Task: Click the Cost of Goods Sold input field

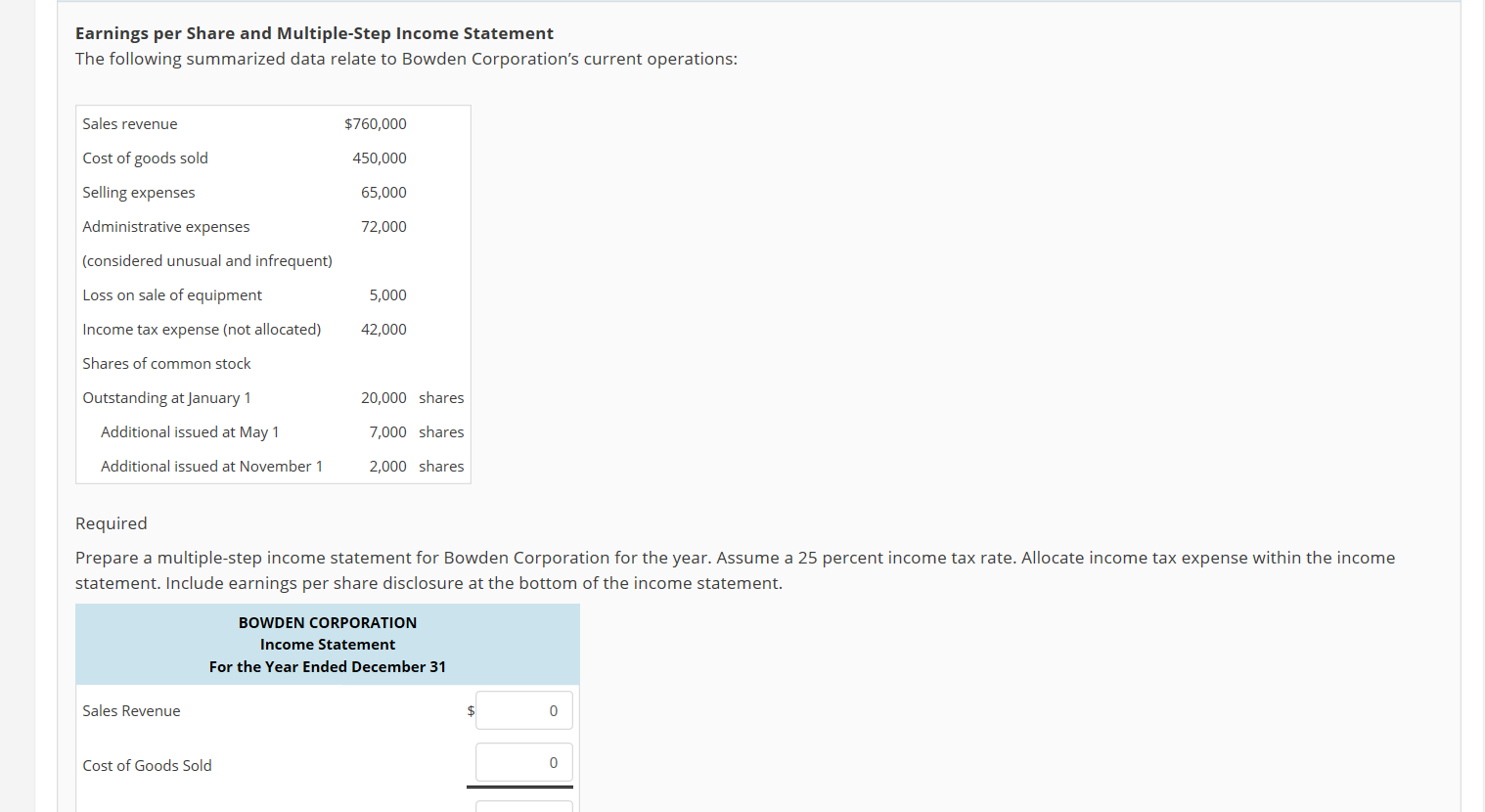Action: pos(523,762)
